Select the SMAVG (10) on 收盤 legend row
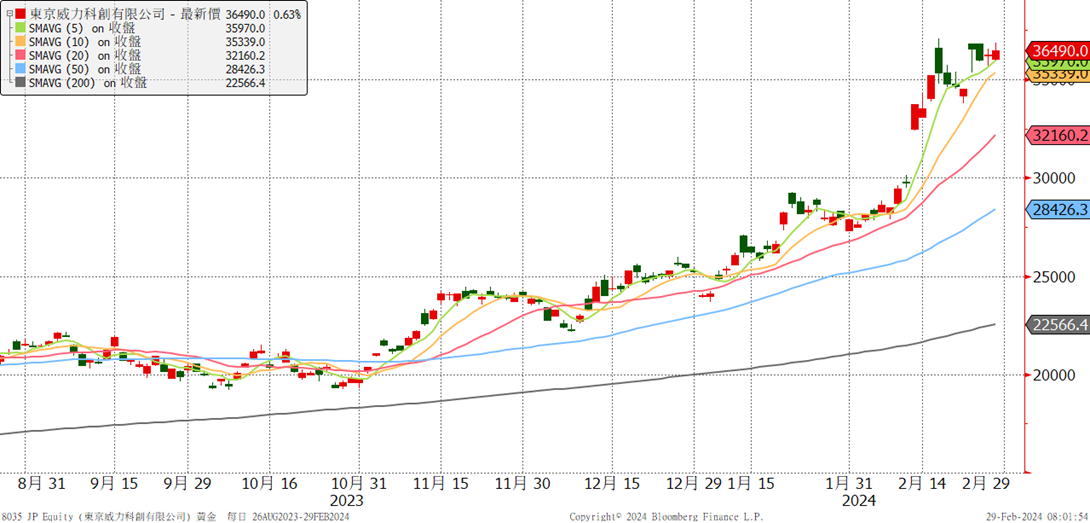1090x523 pixels. click(x=85, y=42)
